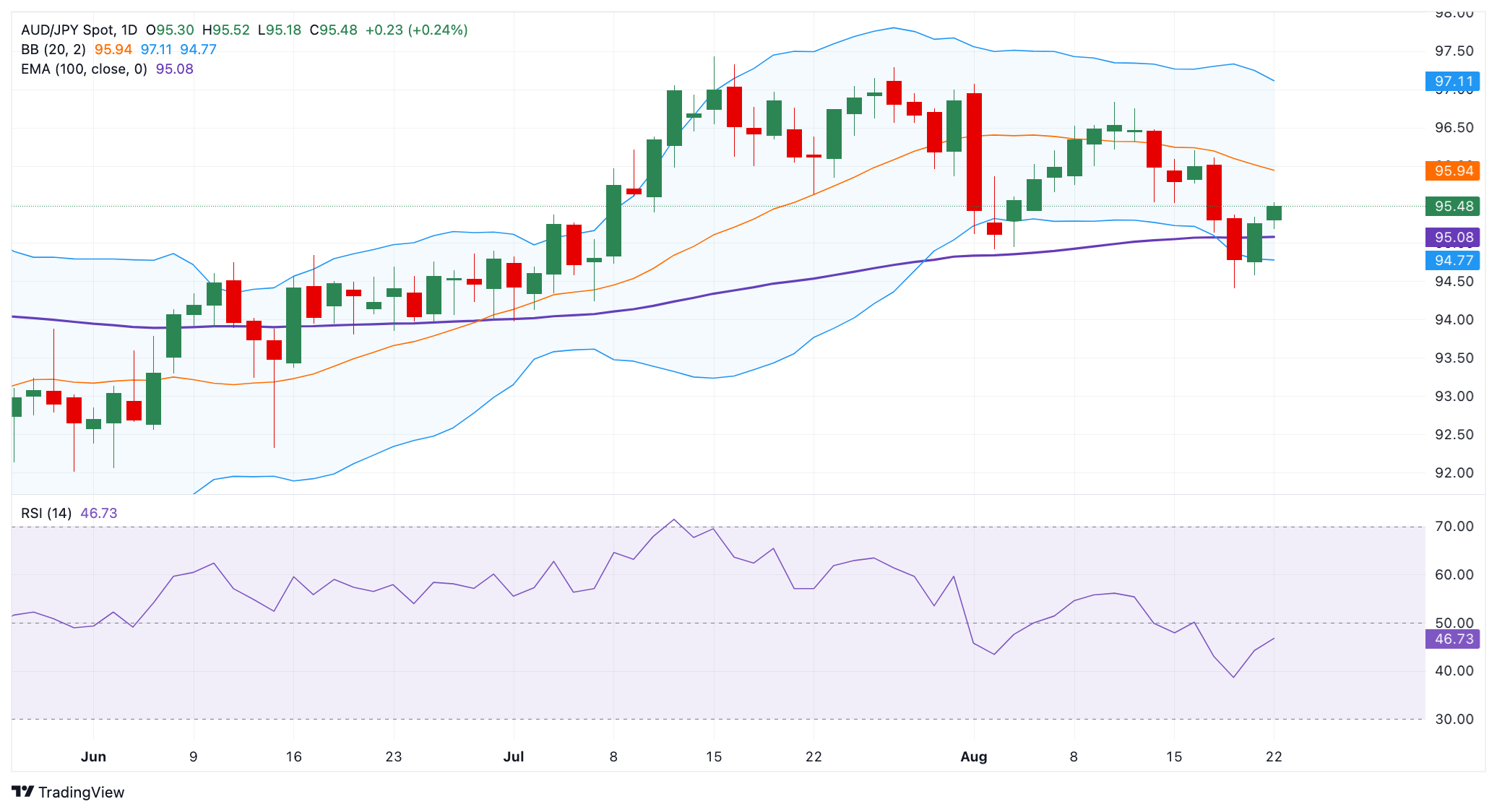Click the latest green candle on chart
The height and width of the screenshot is (812, 1497).
(1274, 213)
